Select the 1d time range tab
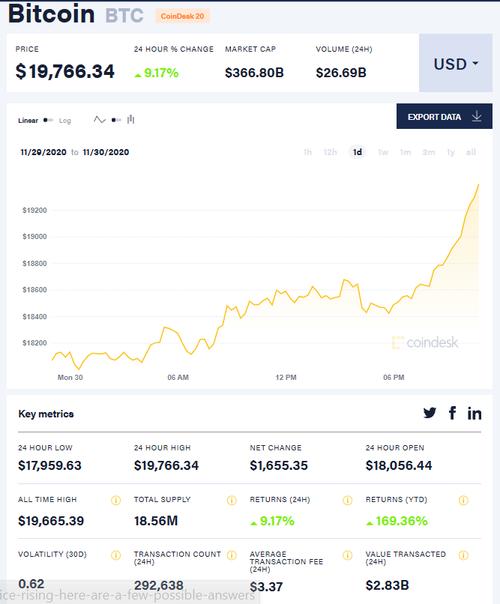500x604 pixels. tap(357, 152)
